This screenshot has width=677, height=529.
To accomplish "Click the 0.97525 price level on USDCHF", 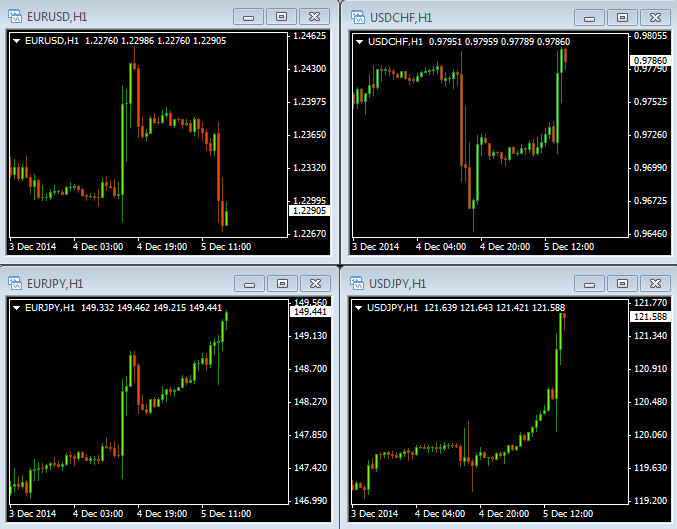I will (650, 102).
